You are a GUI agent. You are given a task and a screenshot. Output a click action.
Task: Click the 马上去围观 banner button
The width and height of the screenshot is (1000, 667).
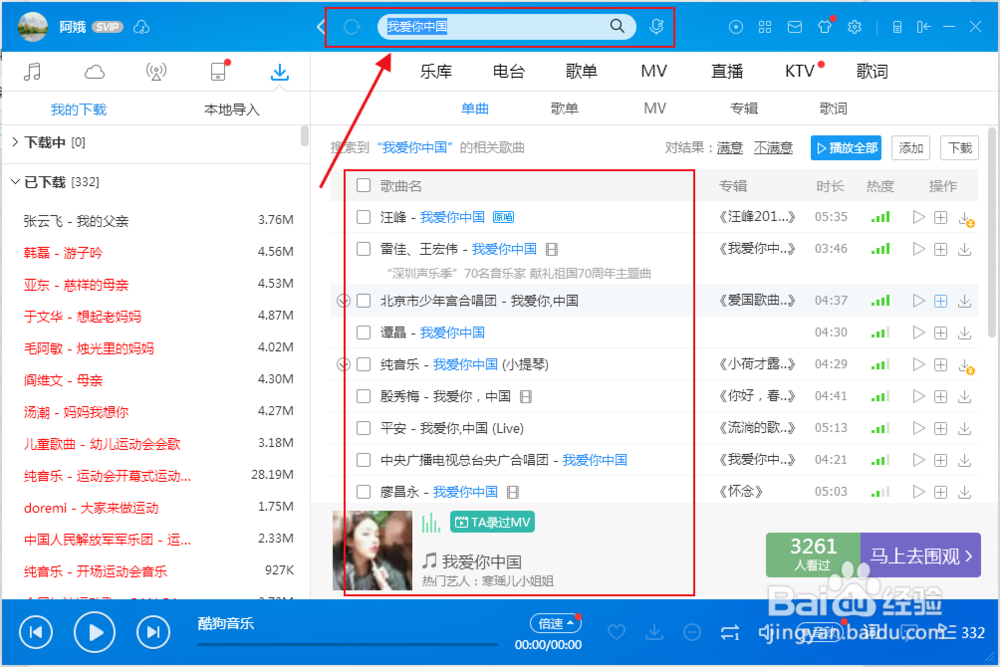(920, 555)
